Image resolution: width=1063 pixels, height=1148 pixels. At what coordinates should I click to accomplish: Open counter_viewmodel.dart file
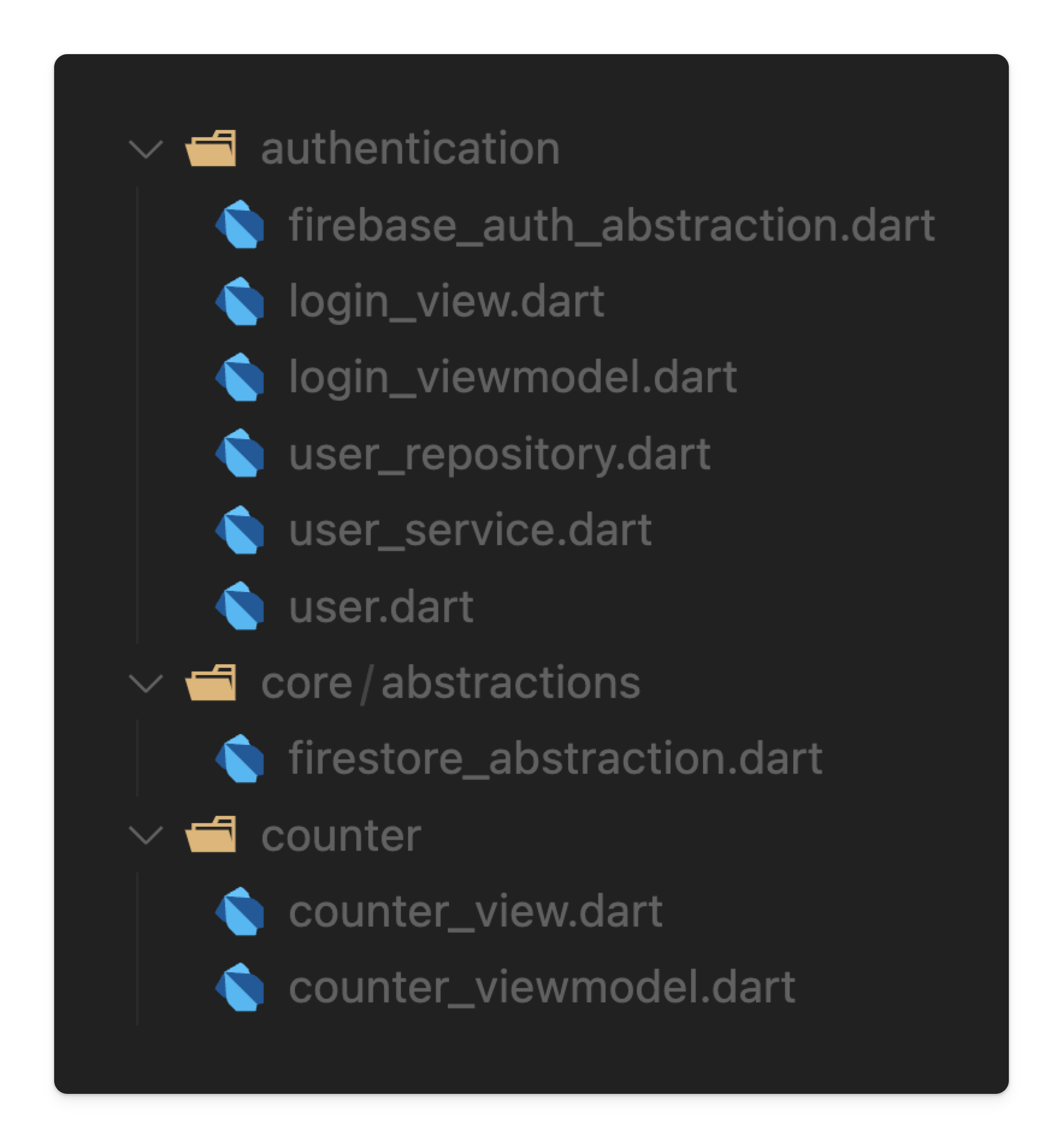point(542,987)
